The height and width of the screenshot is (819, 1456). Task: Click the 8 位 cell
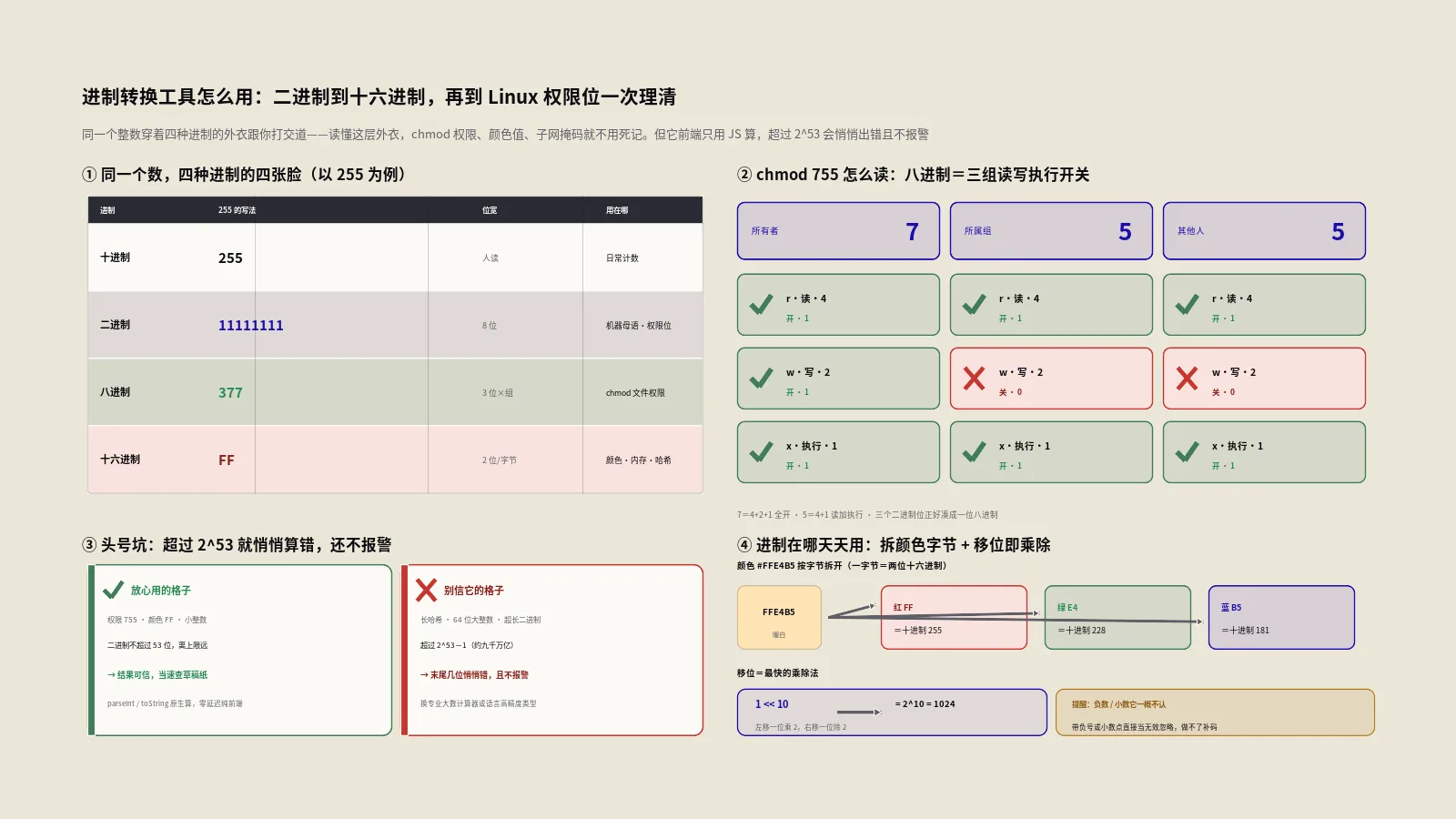tap(490, 326)
